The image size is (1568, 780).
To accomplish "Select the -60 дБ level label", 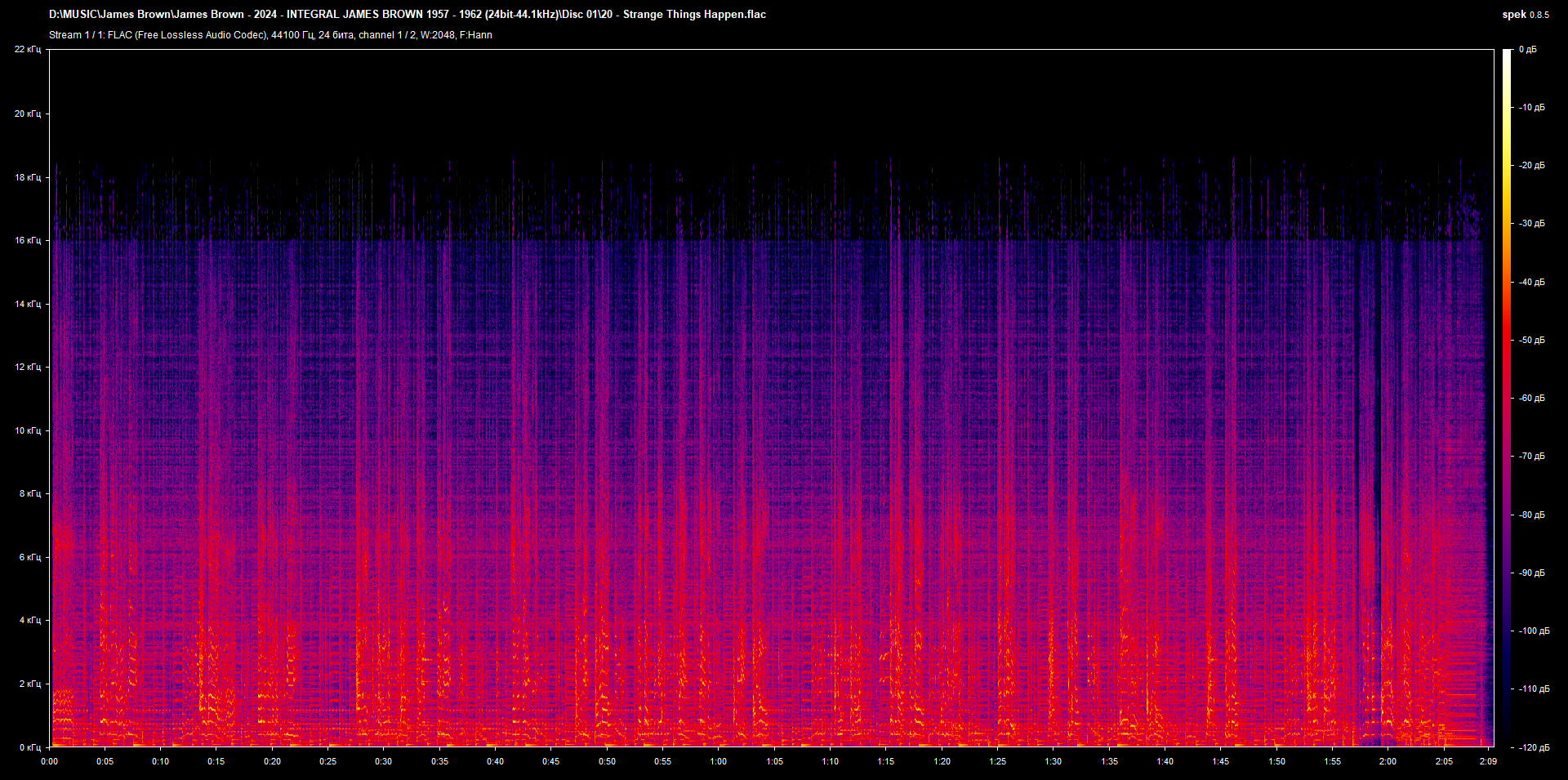I will click(x=1531, y=398).
